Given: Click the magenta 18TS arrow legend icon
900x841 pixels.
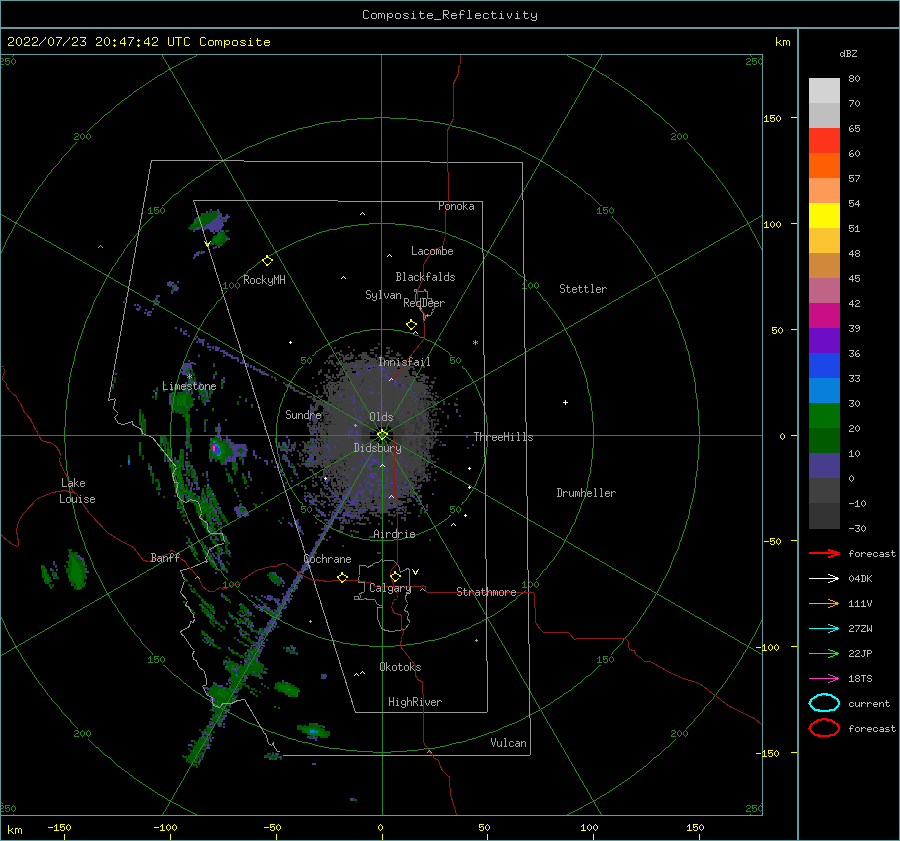Looking at the screenshot, I should pyautogui.click(x=824, y=679).
